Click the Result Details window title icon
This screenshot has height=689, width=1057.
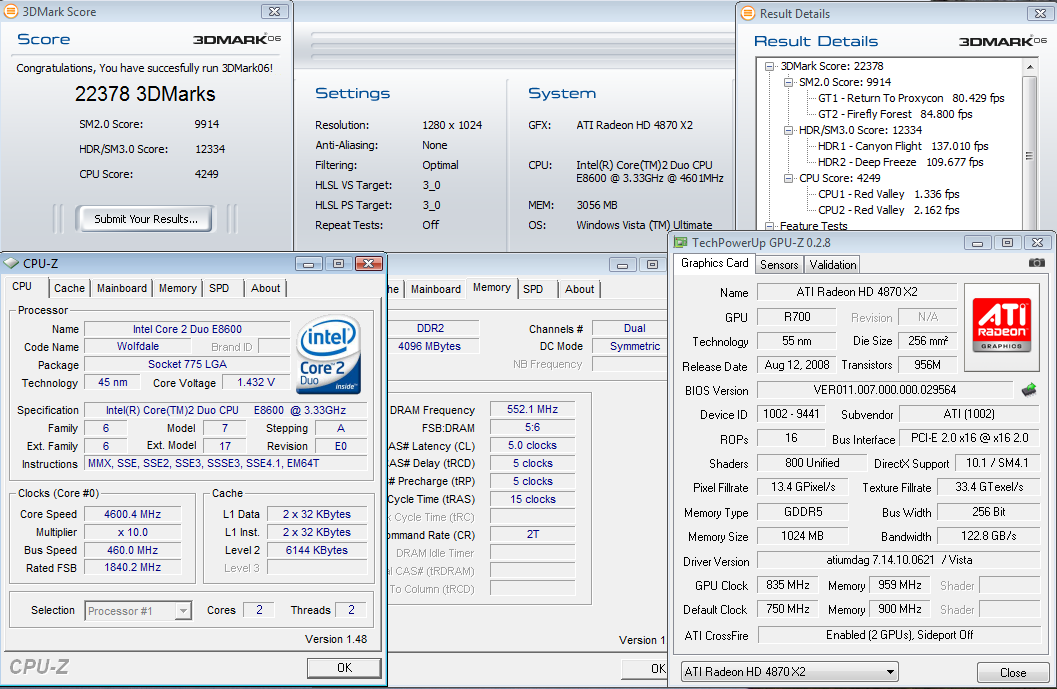coord(748,13)
